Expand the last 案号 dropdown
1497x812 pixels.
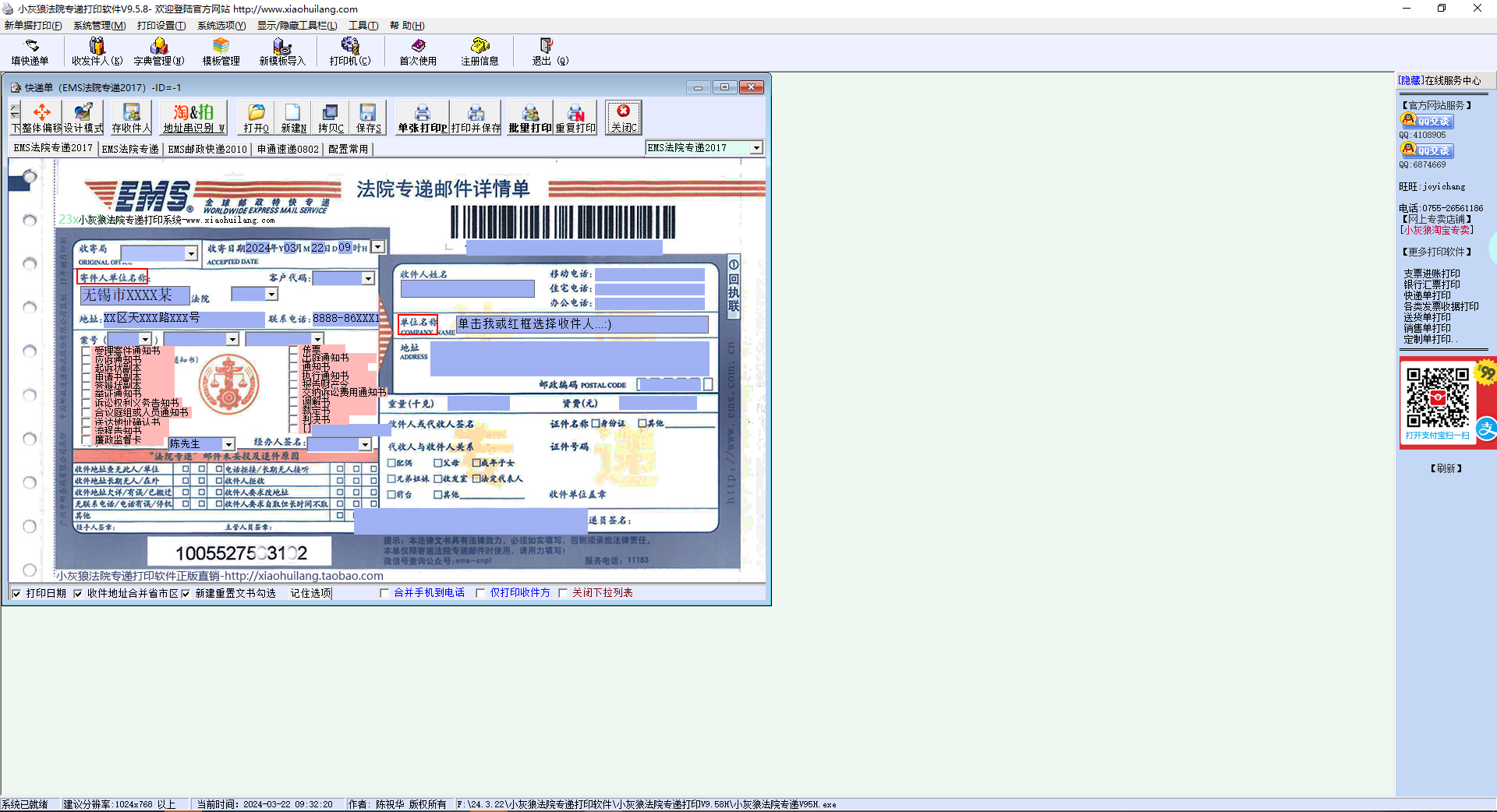click(317, 340)
